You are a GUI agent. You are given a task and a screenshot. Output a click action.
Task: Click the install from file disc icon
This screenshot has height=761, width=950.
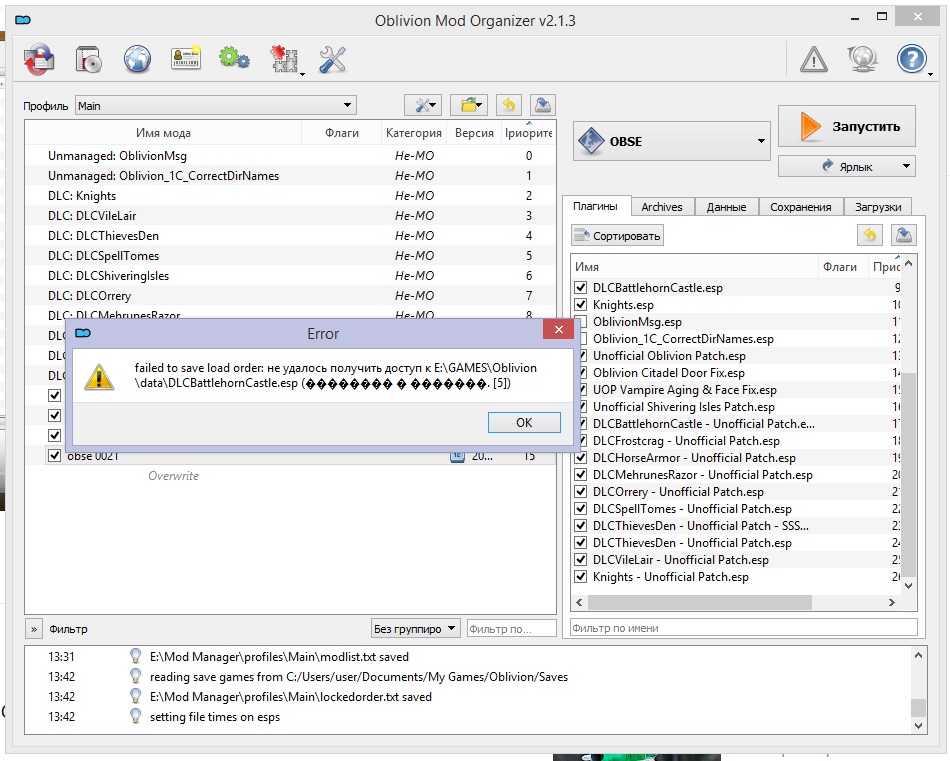click(x=88, y=59)
